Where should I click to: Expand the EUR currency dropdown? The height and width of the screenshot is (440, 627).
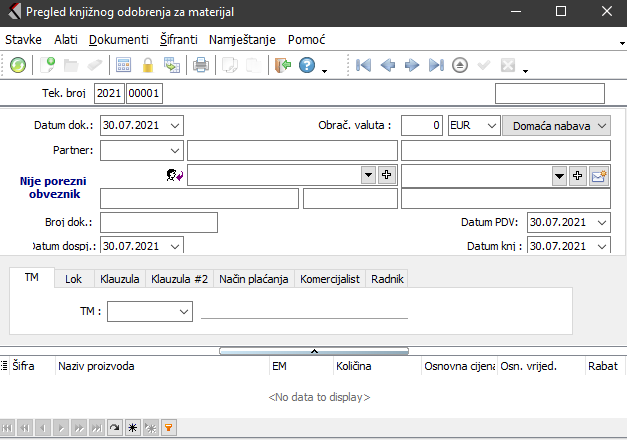[489, 125]
